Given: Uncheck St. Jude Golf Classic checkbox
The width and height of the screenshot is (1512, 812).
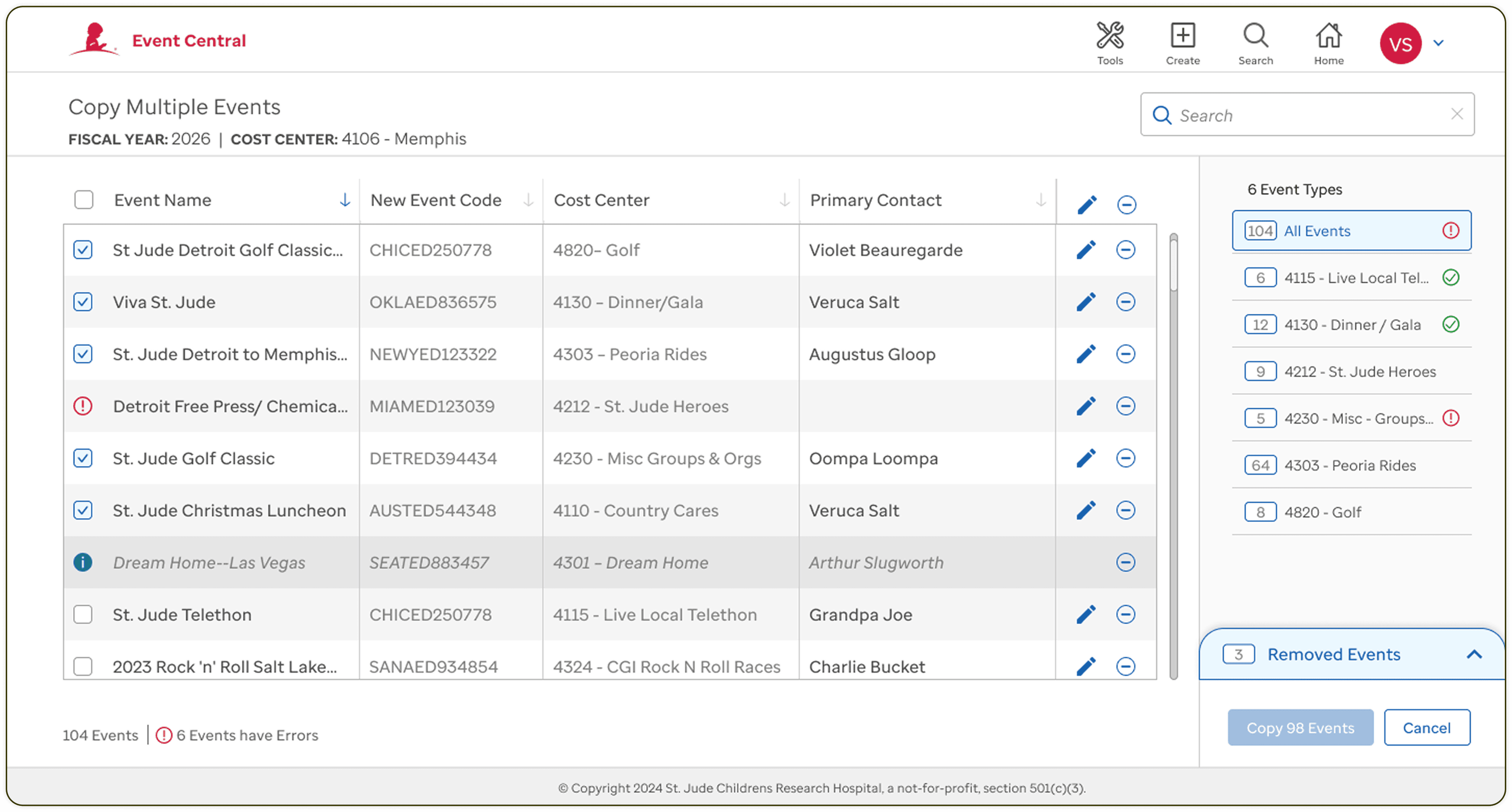Looking at the screenshot, I should coord(83,458).
